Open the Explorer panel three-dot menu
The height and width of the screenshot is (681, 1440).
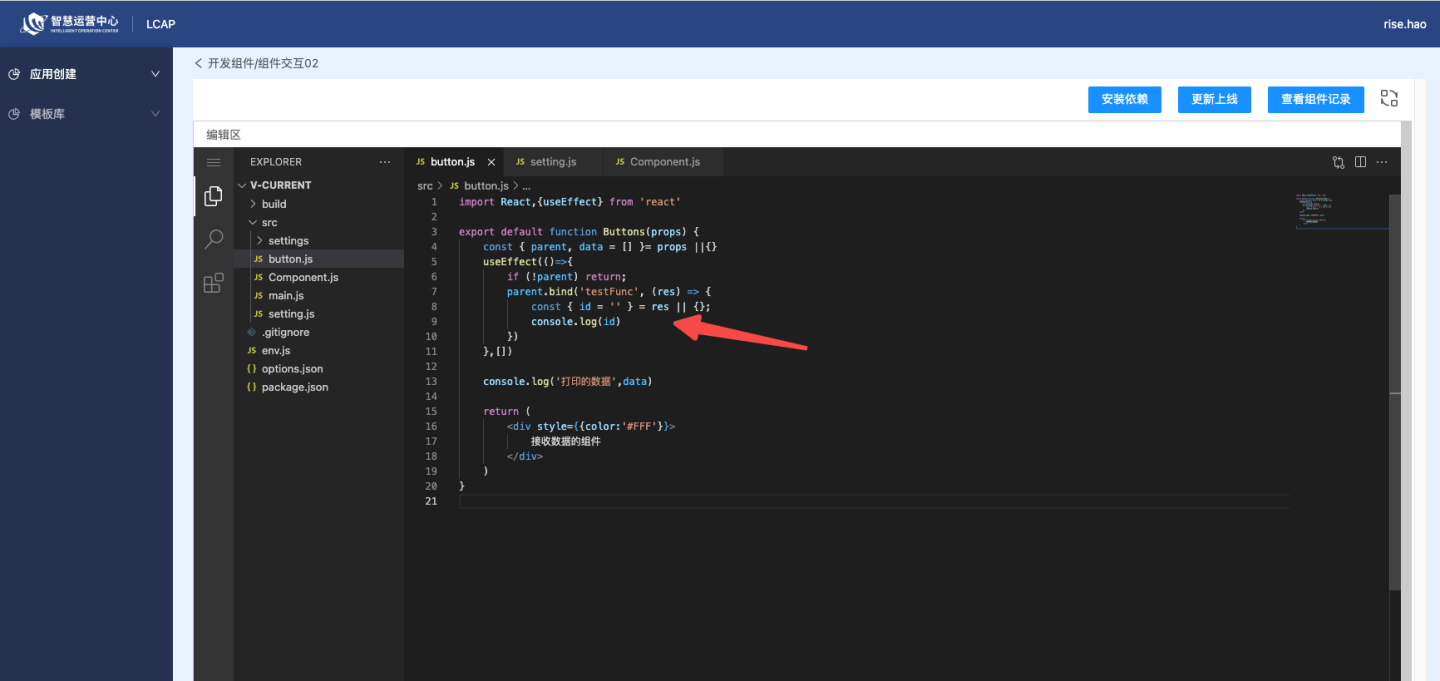click(385, 162)
